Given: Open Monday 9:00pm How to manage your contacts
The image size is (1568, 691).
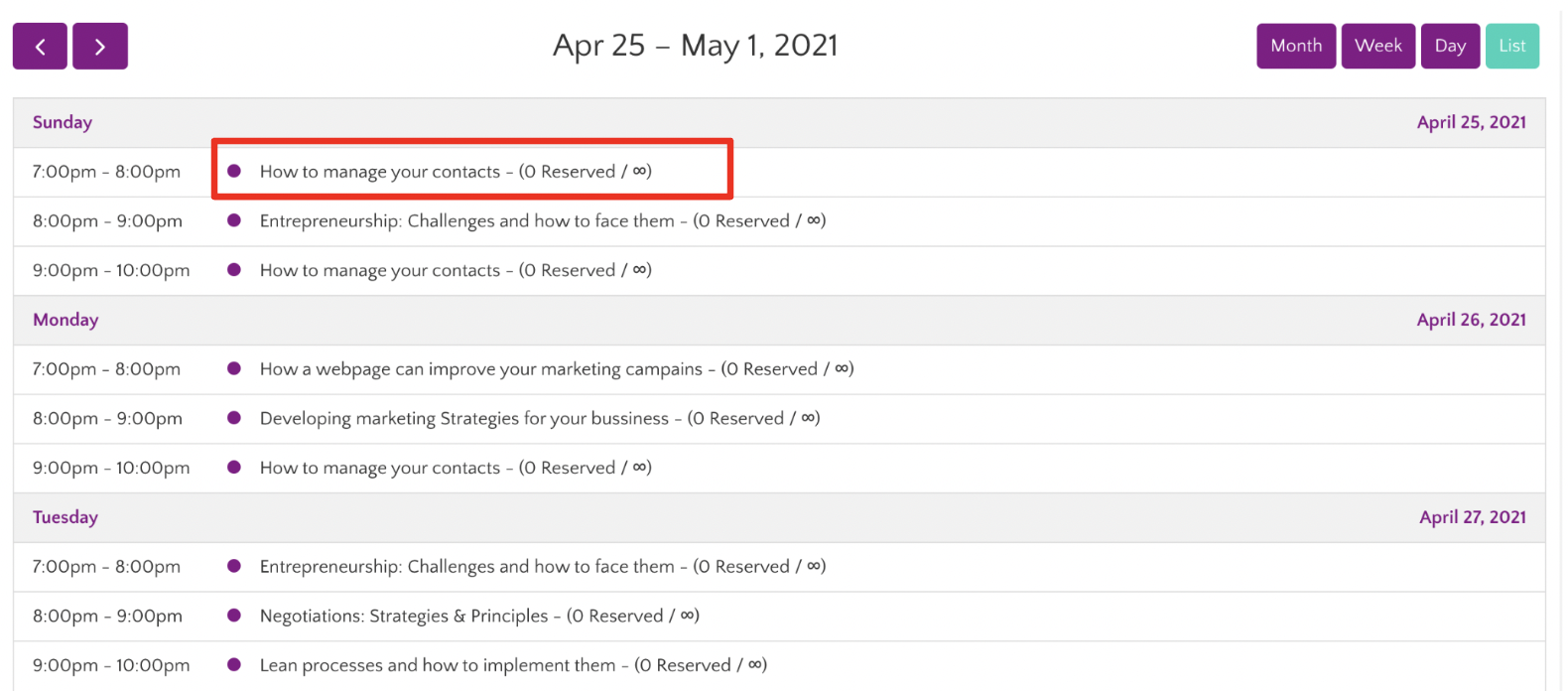Looking at the screenshot, I should (455, 468).
